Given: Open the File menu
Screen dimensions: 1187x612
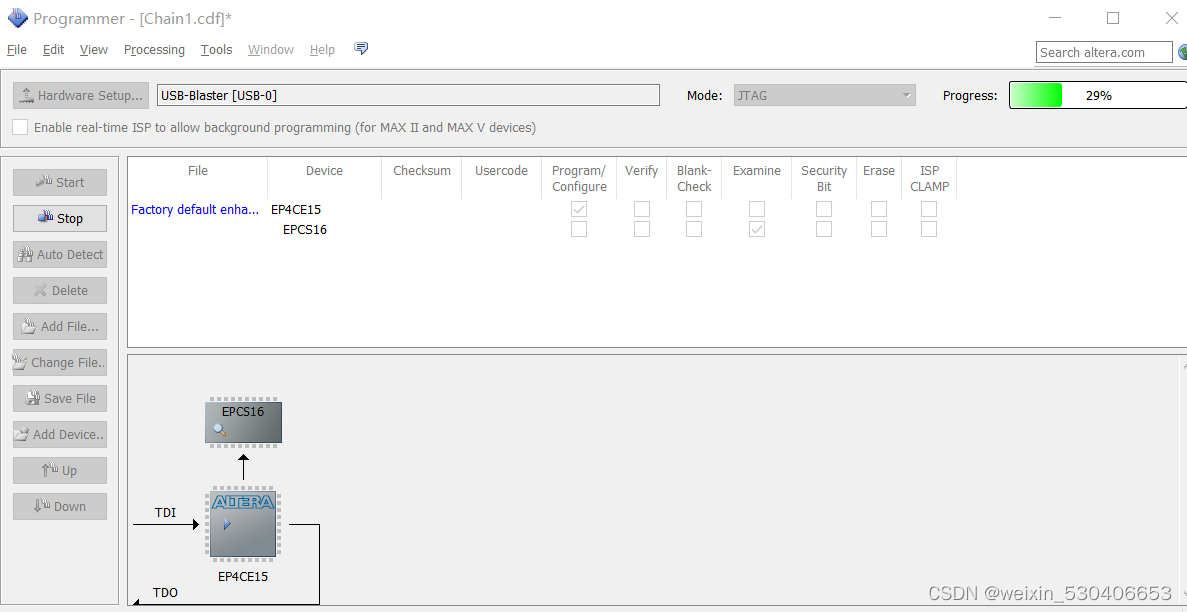Looking at the screenshot, I should click(17, 49).
